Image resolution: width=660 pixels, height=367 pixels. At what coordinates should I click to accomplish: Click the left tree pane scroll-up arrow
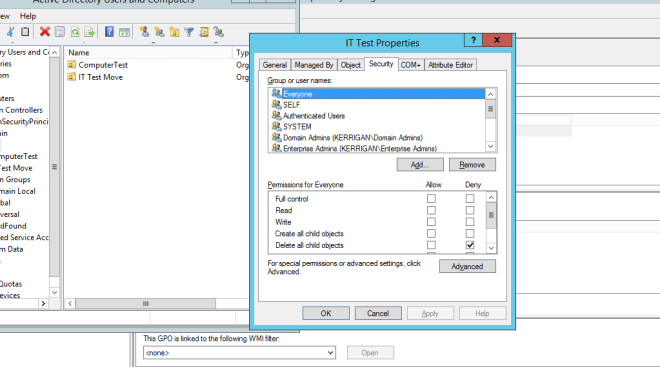[x=54, y=52]
